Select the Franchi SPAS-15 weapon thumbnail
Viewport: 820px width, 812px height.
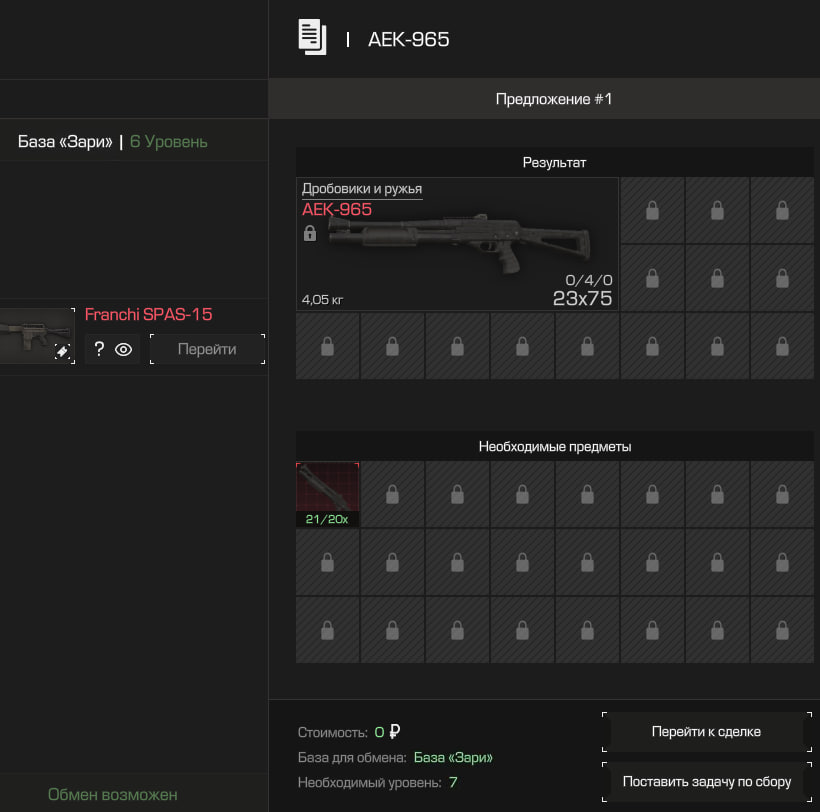click(x=35, y=335)
